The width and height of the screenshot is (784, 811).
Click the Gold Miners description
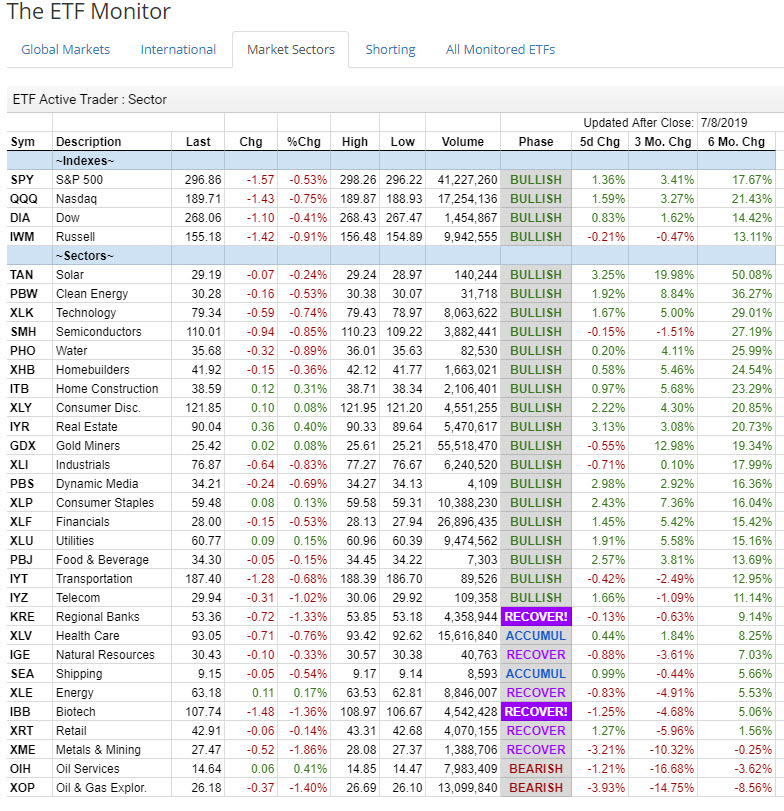(x=88, y=446)
